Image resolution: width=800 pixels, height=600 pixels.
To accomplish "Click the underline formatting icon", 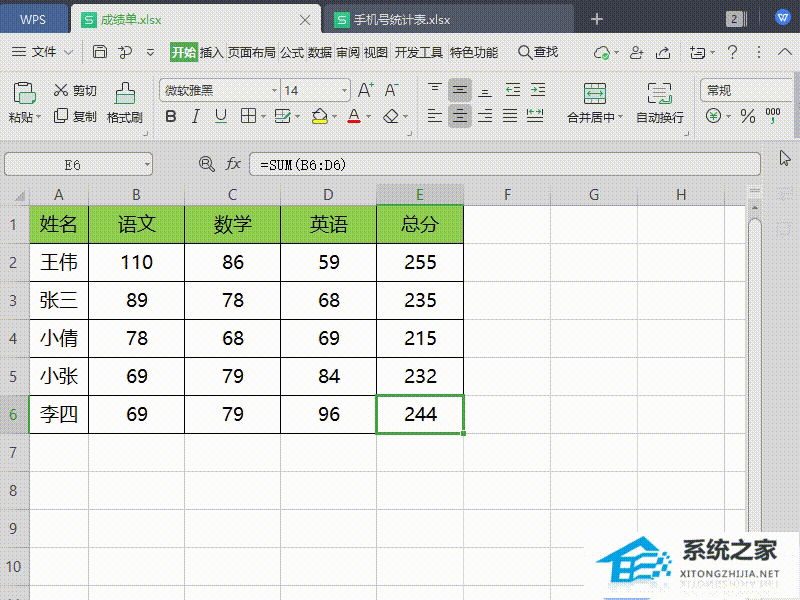I will tap(220, 116).
